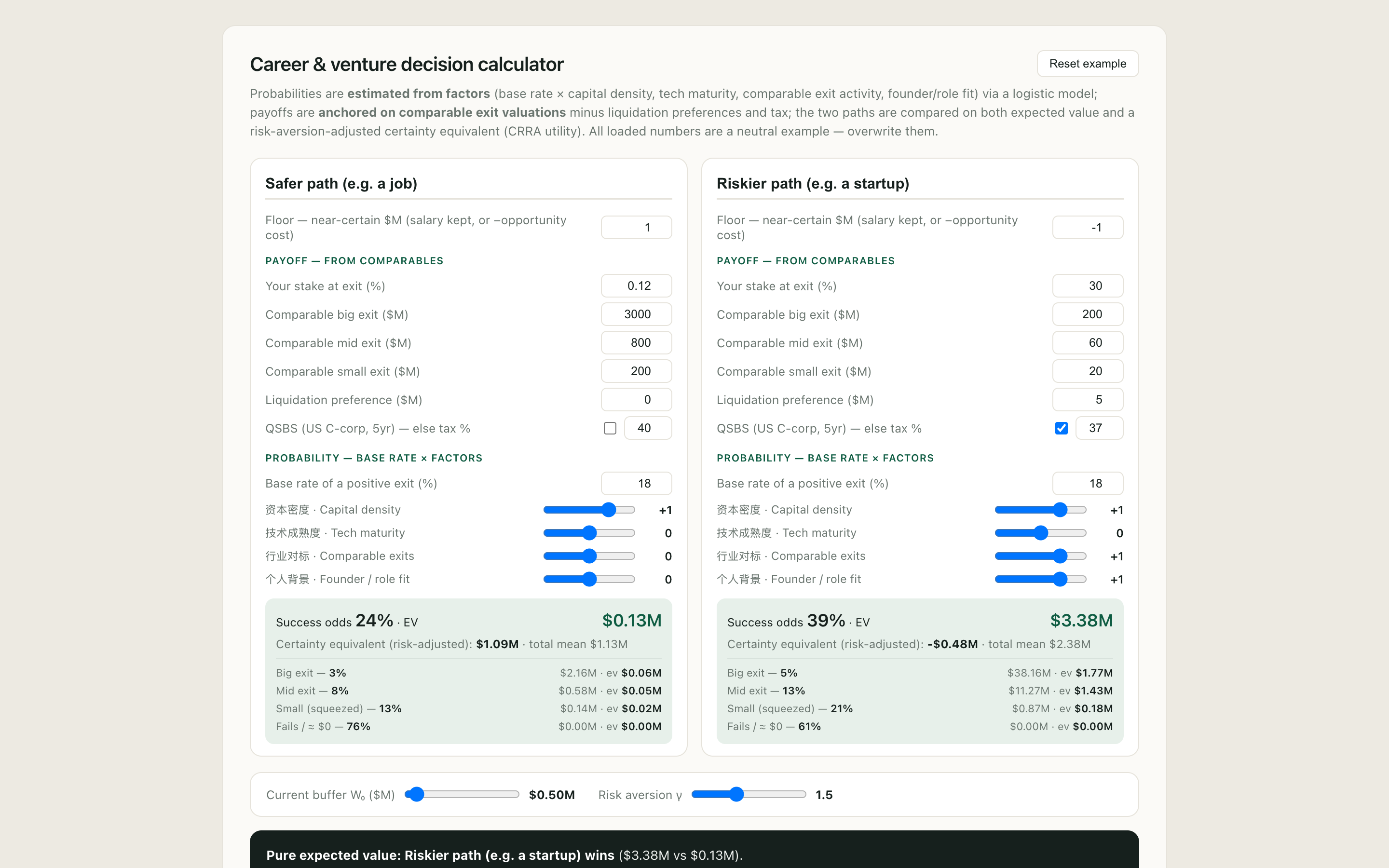Viewport: 1389px width, 868px height.
Task: Focus the Safer path Comparable small exit field
Action: (636, 371)
